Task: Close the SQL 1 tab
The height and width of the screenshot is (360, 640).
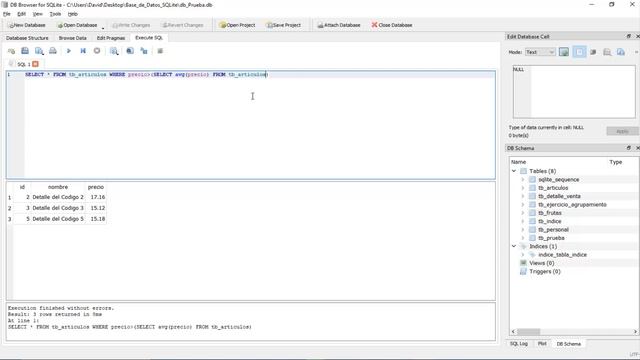Action: [x=36, y=64]
